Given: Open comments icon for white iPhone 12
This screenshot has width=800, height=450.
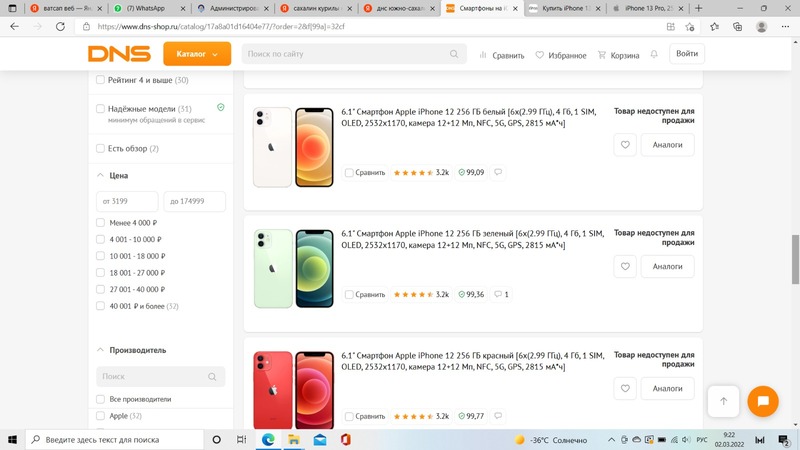Looking at the screenshot, I should click(498, 172).
